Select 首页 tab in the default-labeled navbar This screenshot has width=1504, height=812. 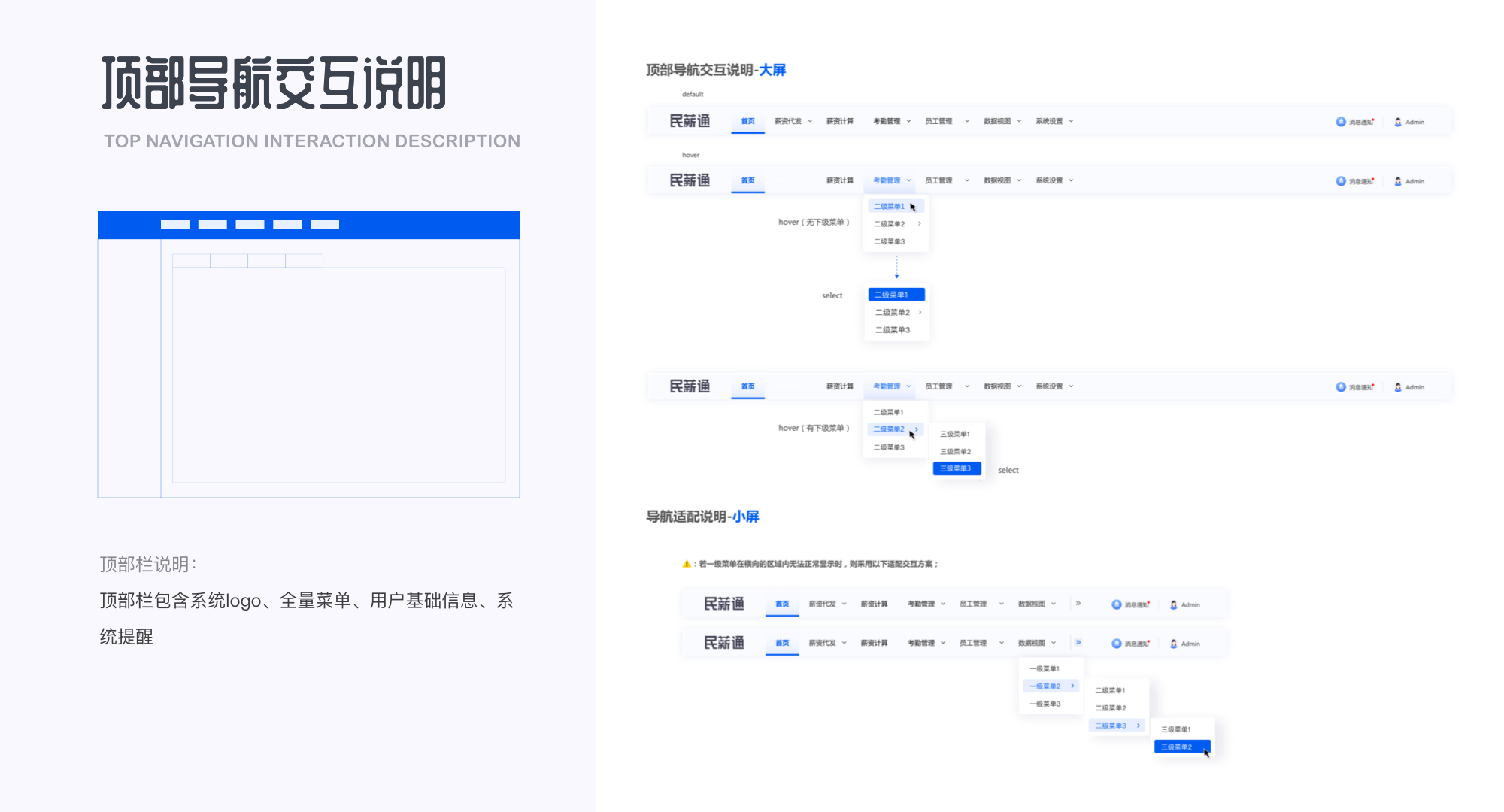pyautogui.click(x=747, y=121)
